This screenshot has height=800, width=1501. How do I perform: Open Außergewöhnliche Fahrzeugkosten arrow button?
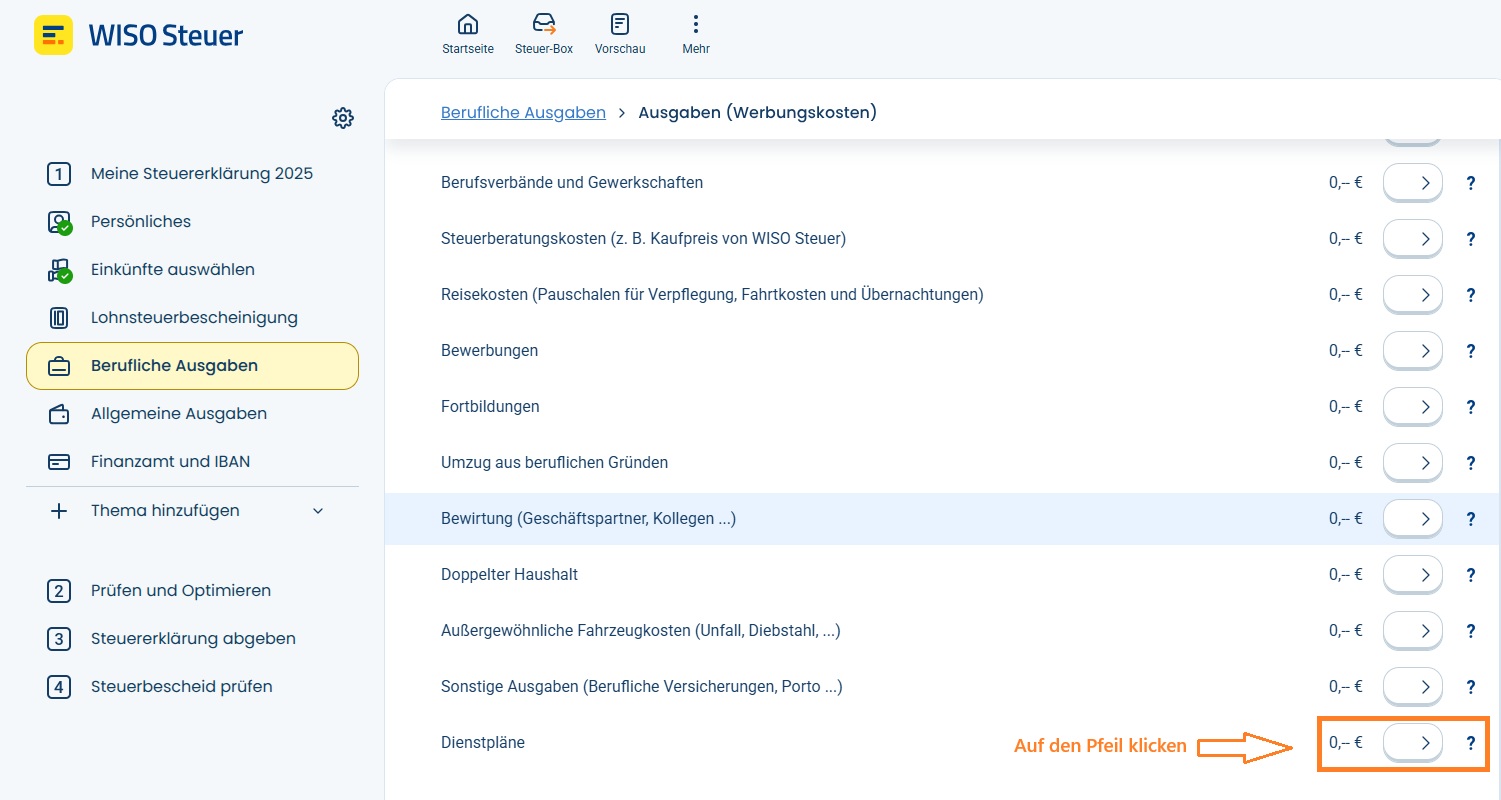(1413, 631)
